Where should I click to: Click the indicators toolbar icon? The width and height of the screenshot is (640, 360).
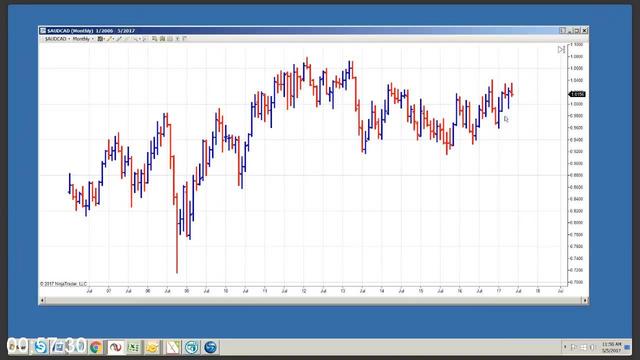click(162, 39)
